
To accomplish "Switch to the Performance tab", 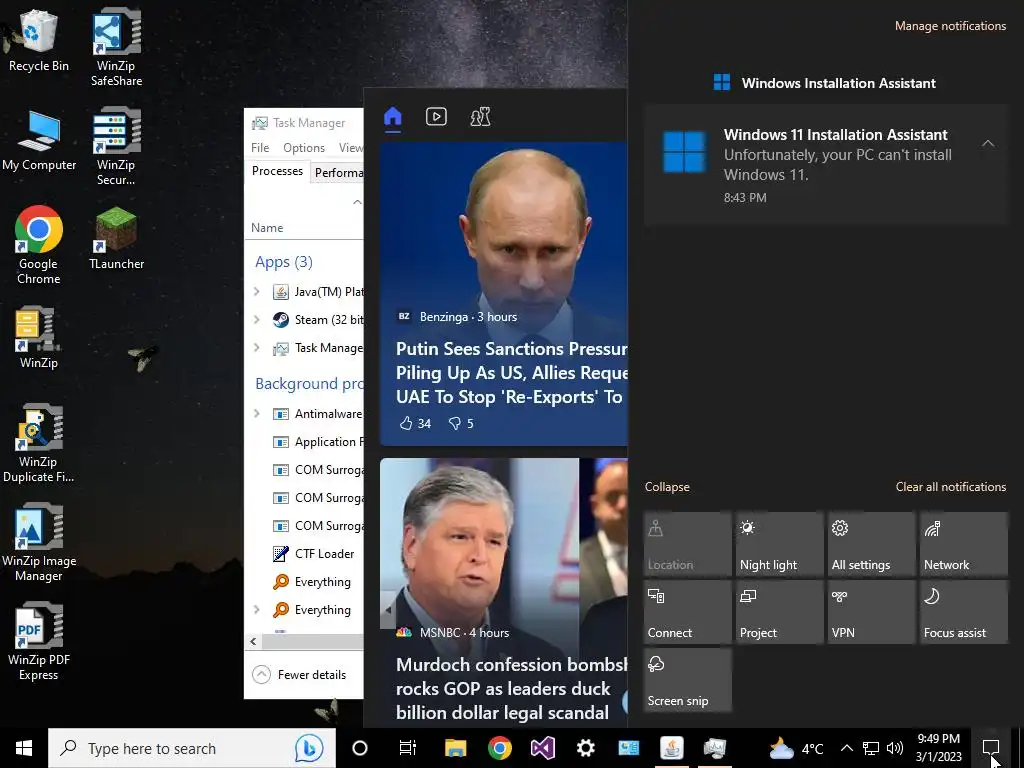I will pyautogui.click(x=337, y=172).
